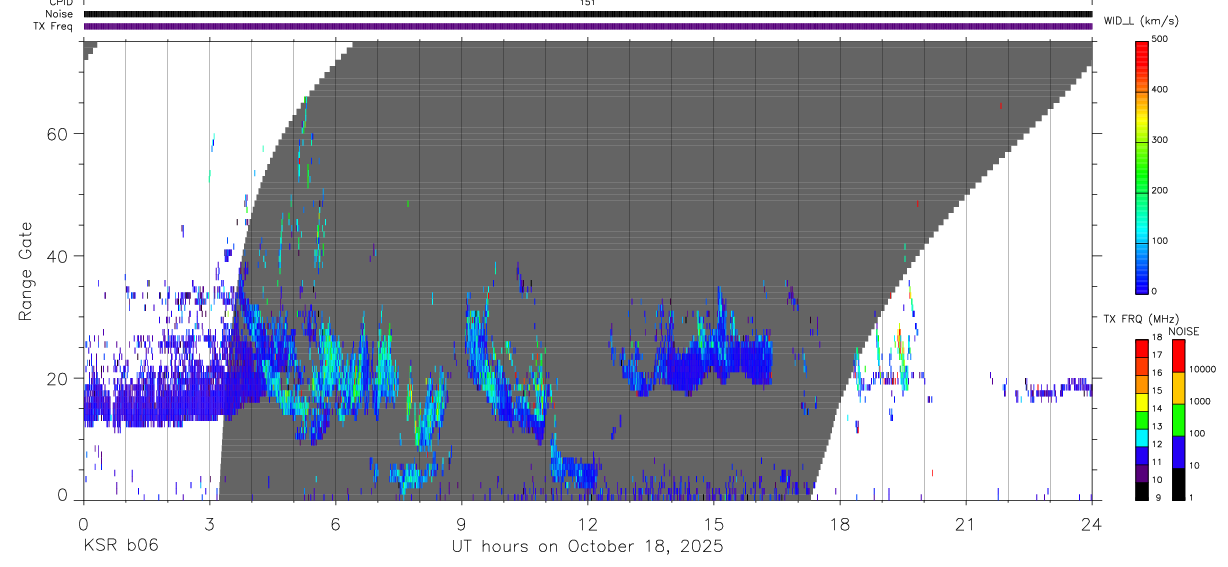This screenshot has width=1228, height=567.
Task: Click the 'NOISE' legend title
Action: [1183, 331]
